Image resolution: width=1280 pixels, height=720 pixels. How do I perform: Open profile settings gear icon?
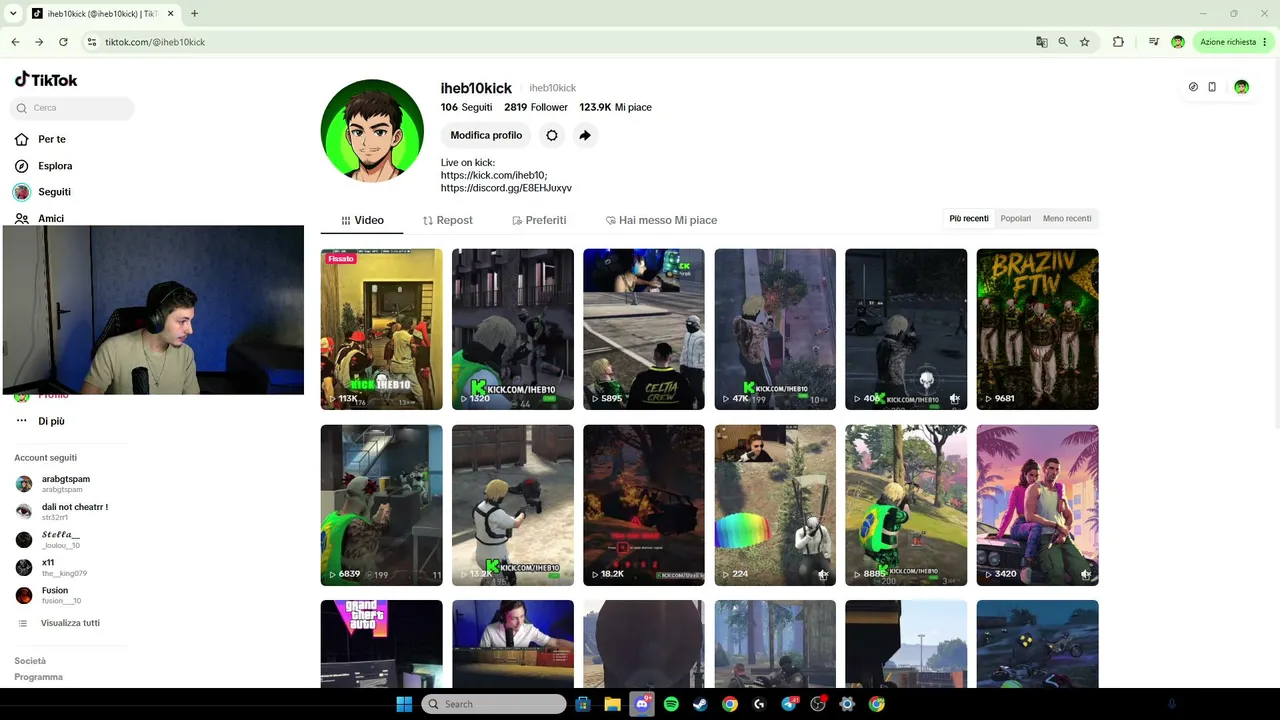click(x=552, y=135)
